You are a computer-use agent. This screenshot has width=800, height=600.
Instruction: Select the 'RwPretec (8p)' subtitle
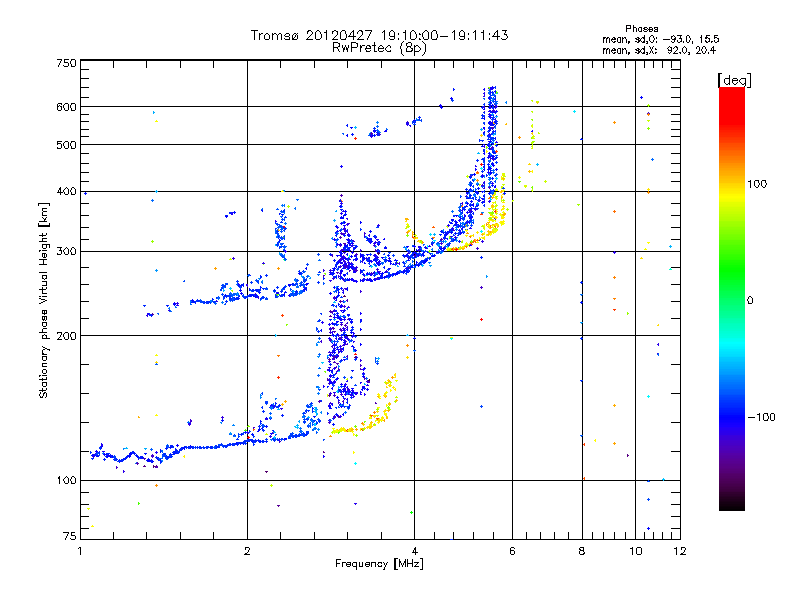(379, 48)
